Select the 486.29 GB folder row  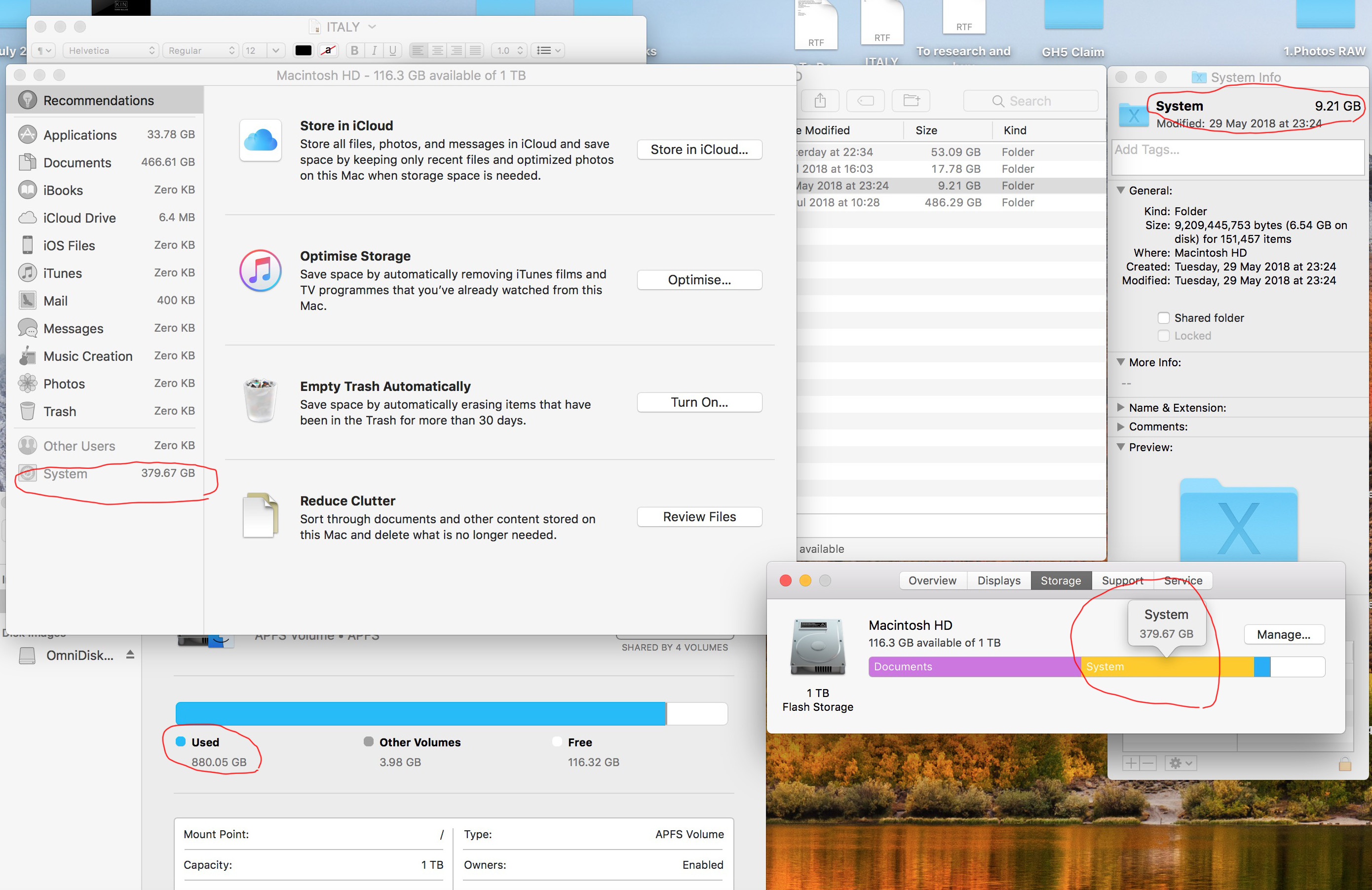tap(951, 202)
